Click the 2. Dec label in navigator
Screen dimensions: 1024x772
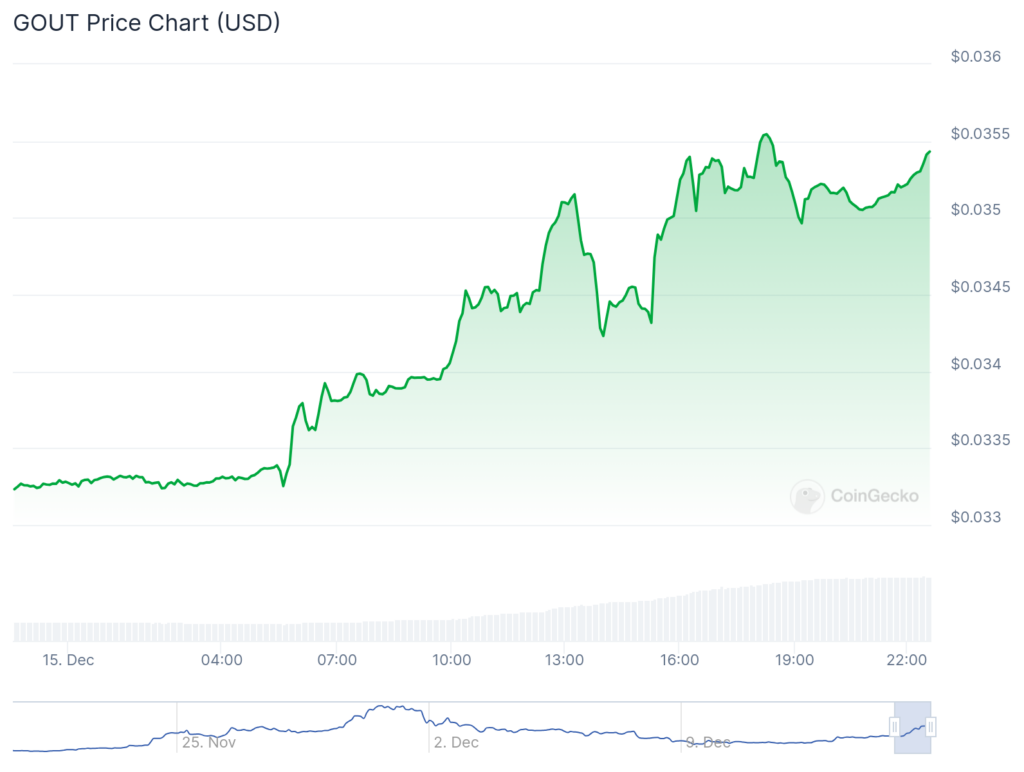tap(457, 743)
